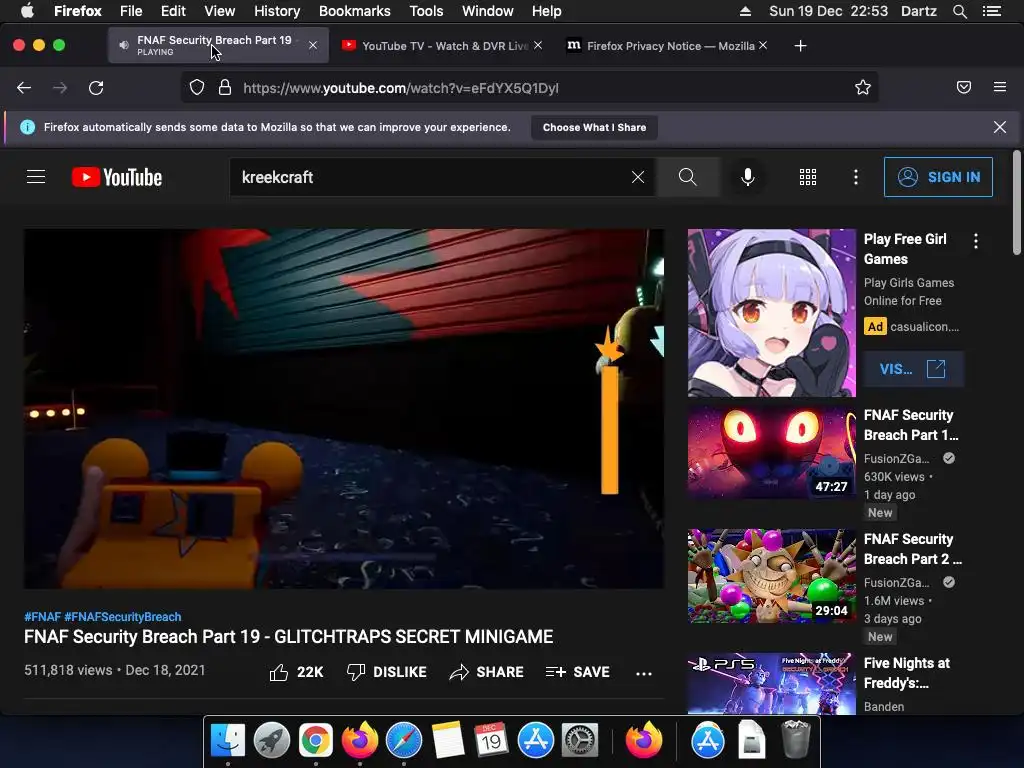The image size is (1024, 768).
Task: Open more actions ellipsis below video
Action: [x=644, y=673]
